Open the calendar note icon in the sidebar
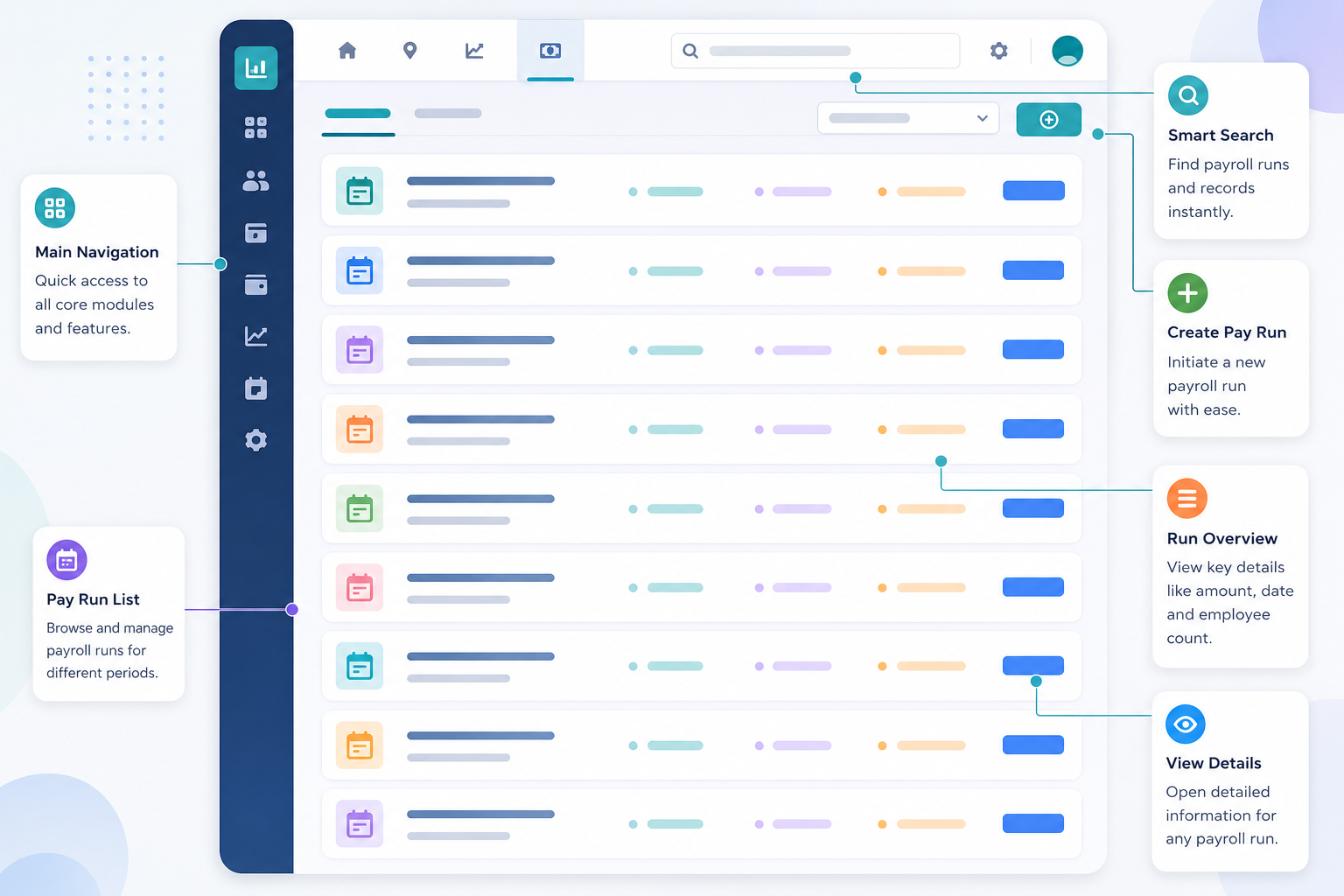 [255, 388]
